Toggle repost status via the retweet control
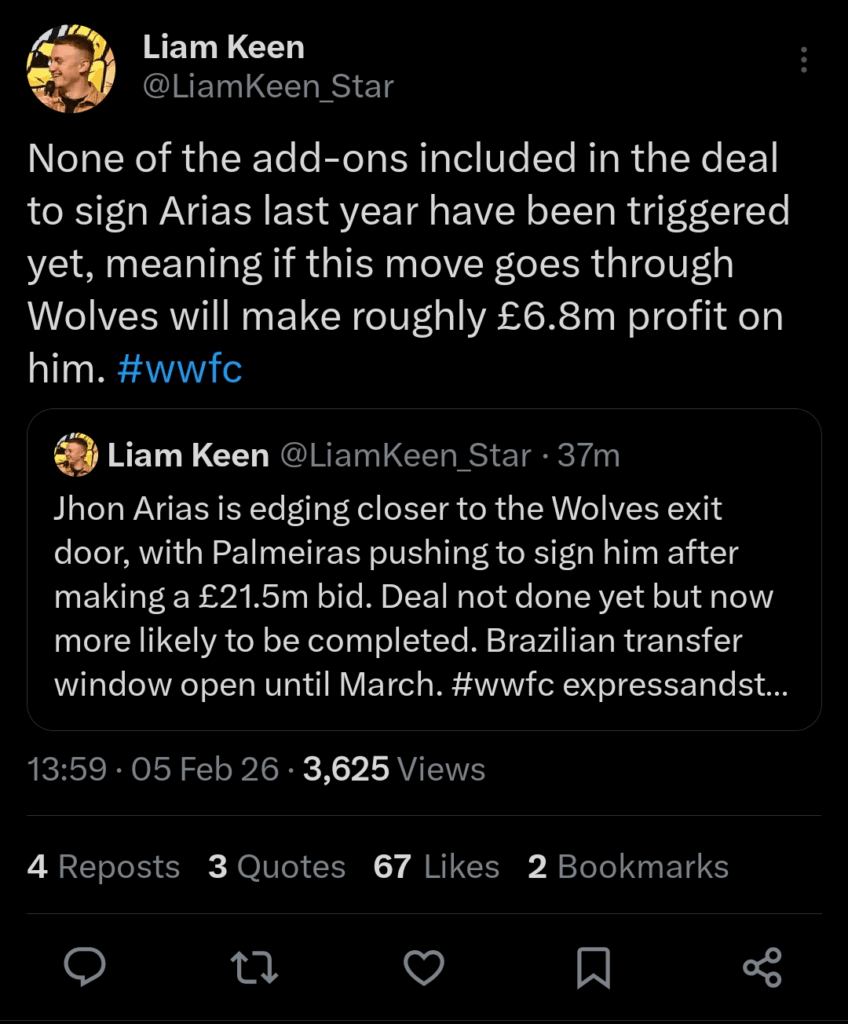 click(x=256, y=966)
